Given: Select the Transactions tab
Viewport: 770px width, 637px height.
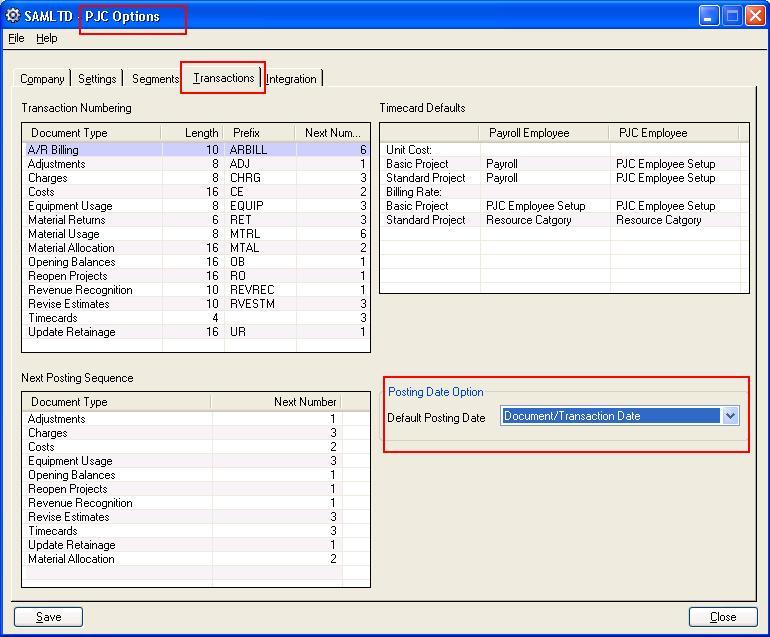Looking at the screenshot, I should click(x=223, y=78).
